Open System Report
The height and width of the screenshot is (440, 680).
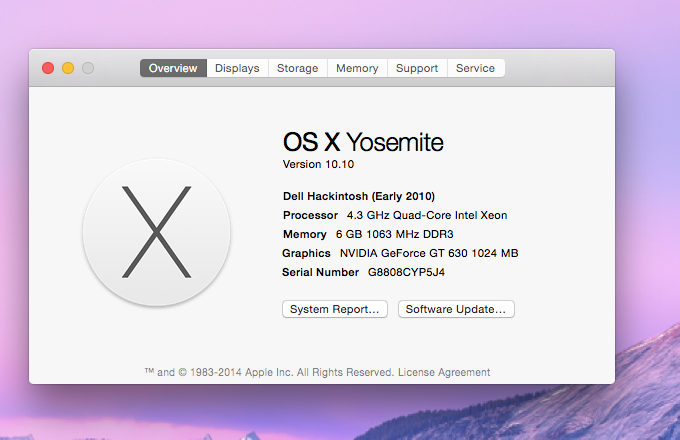tap(334, 310)
